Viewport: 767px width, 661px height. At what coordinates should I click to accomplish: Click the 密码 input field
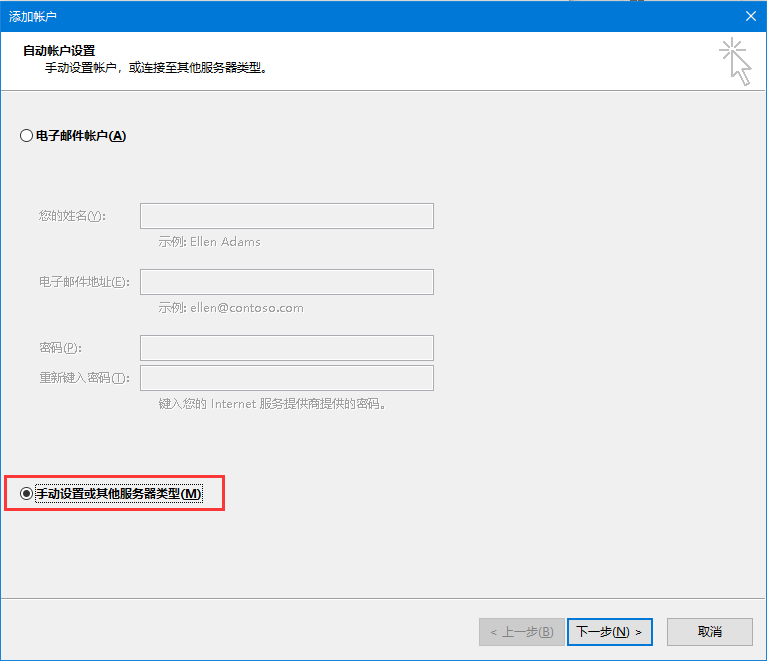tap(286, 348)
